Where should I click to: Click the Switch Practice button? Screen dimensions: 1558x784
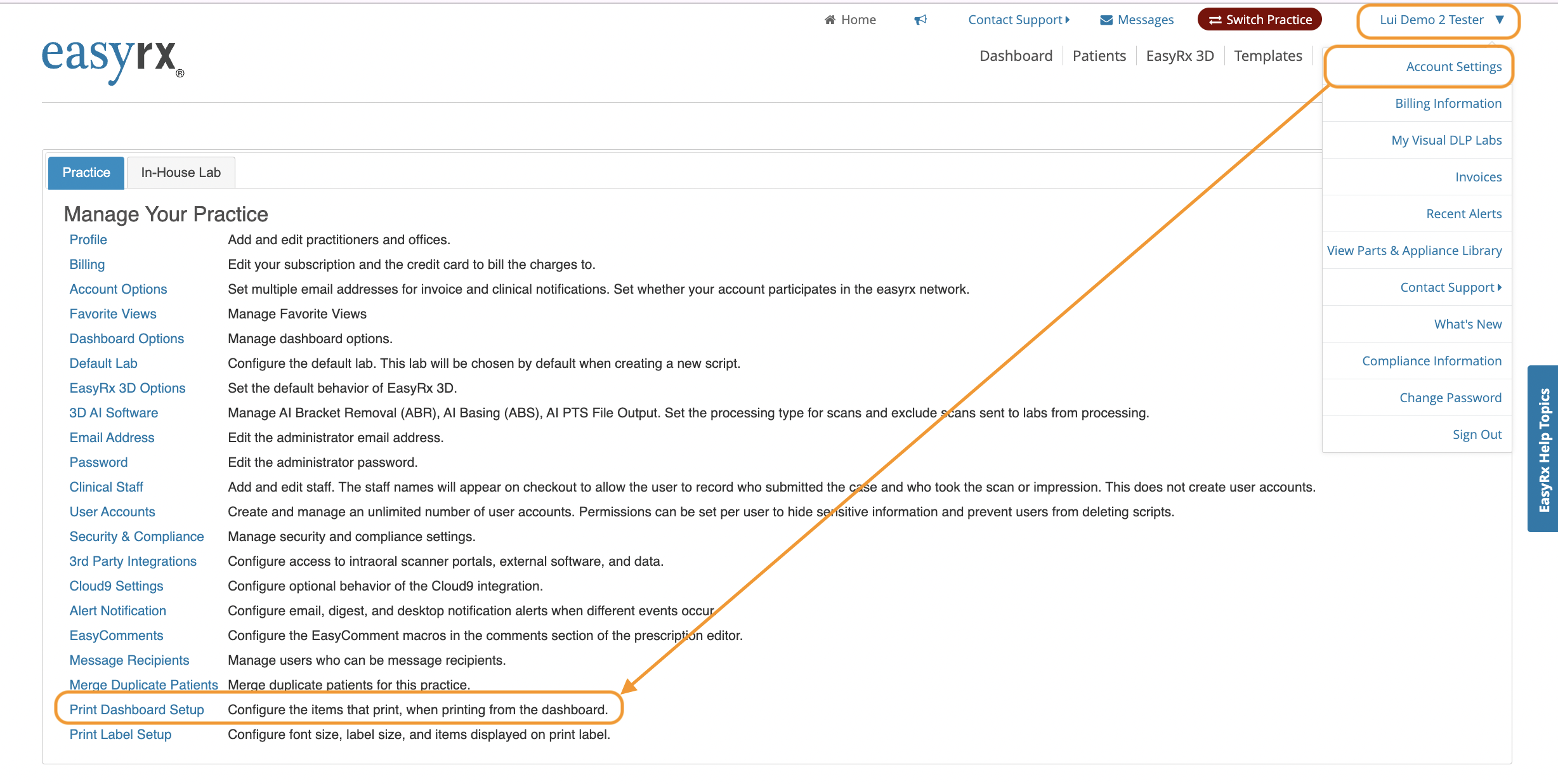(1260, 20)
